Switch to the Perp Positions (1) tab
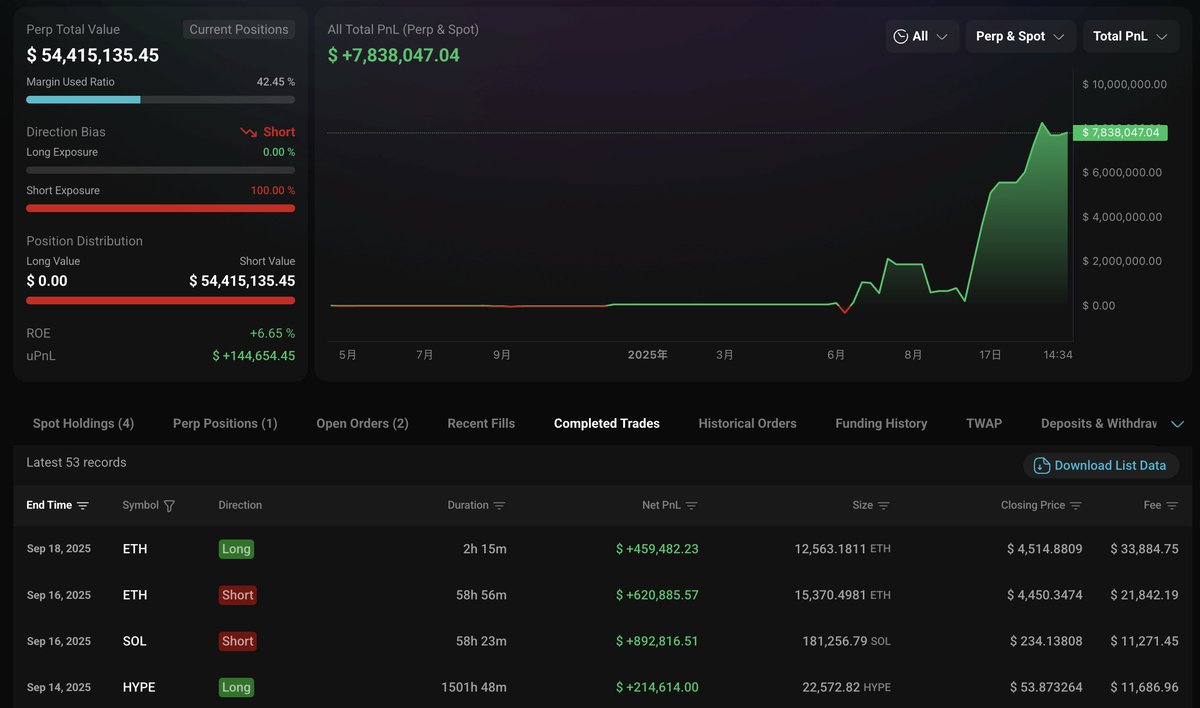Viewport: 1200px width, 708px height. (225, 424)
